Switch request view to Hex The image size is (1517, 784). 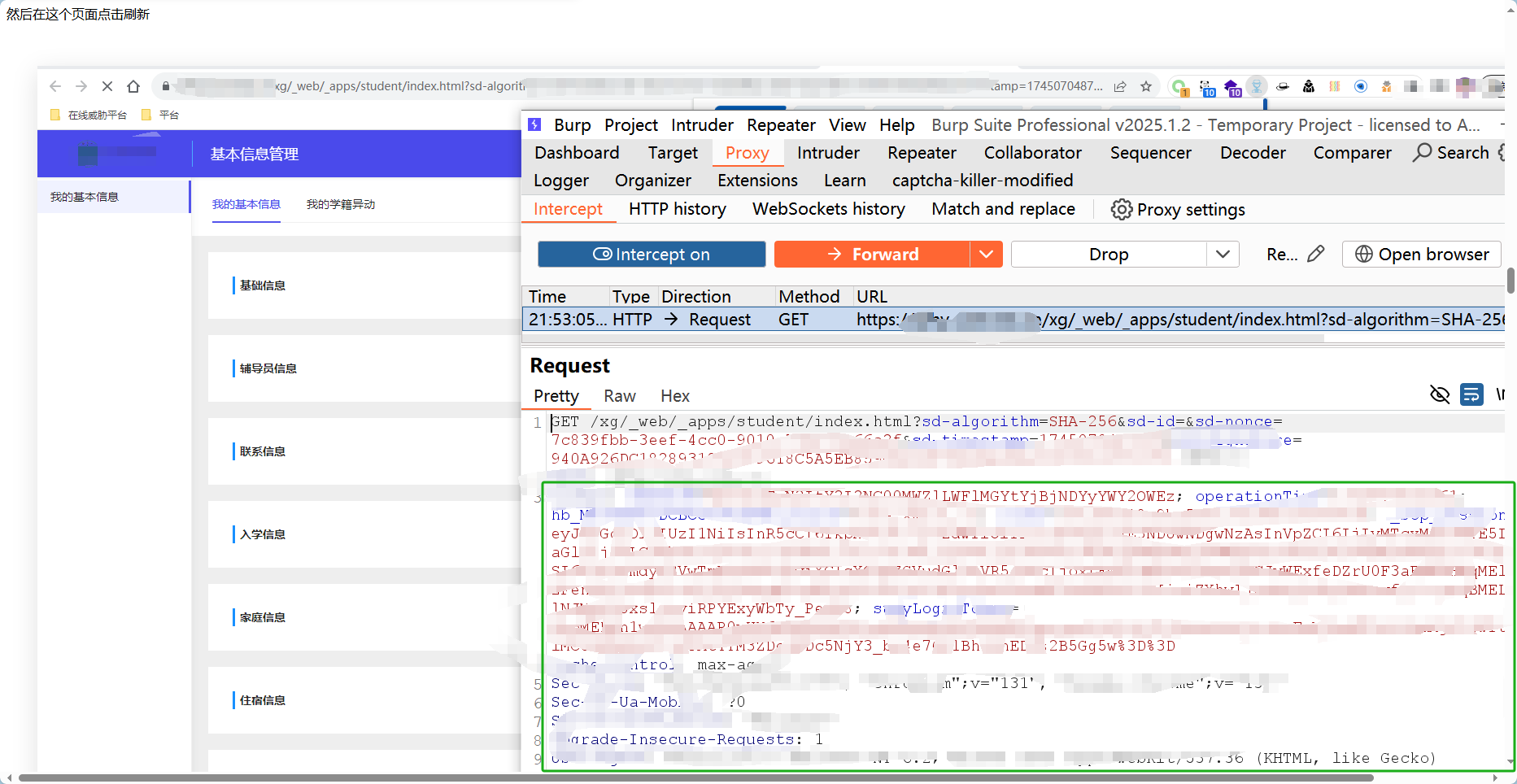pos(675,396)
